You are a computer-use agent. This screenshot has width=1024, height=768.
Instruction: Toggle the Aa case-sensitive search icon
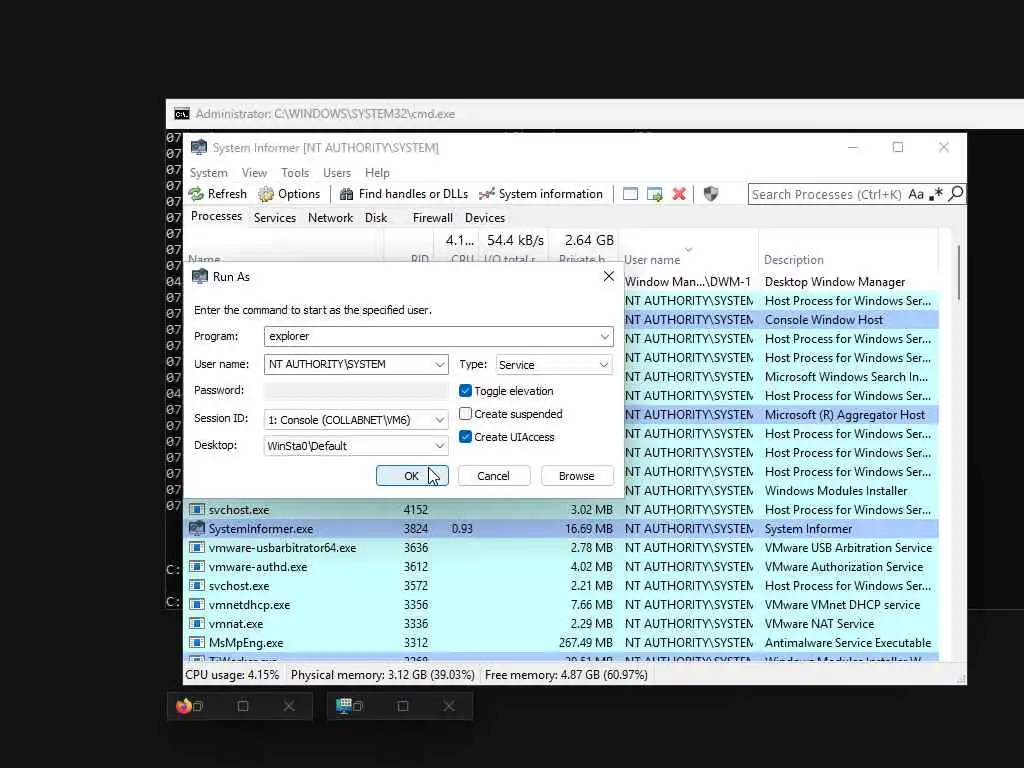coord(916,194)
